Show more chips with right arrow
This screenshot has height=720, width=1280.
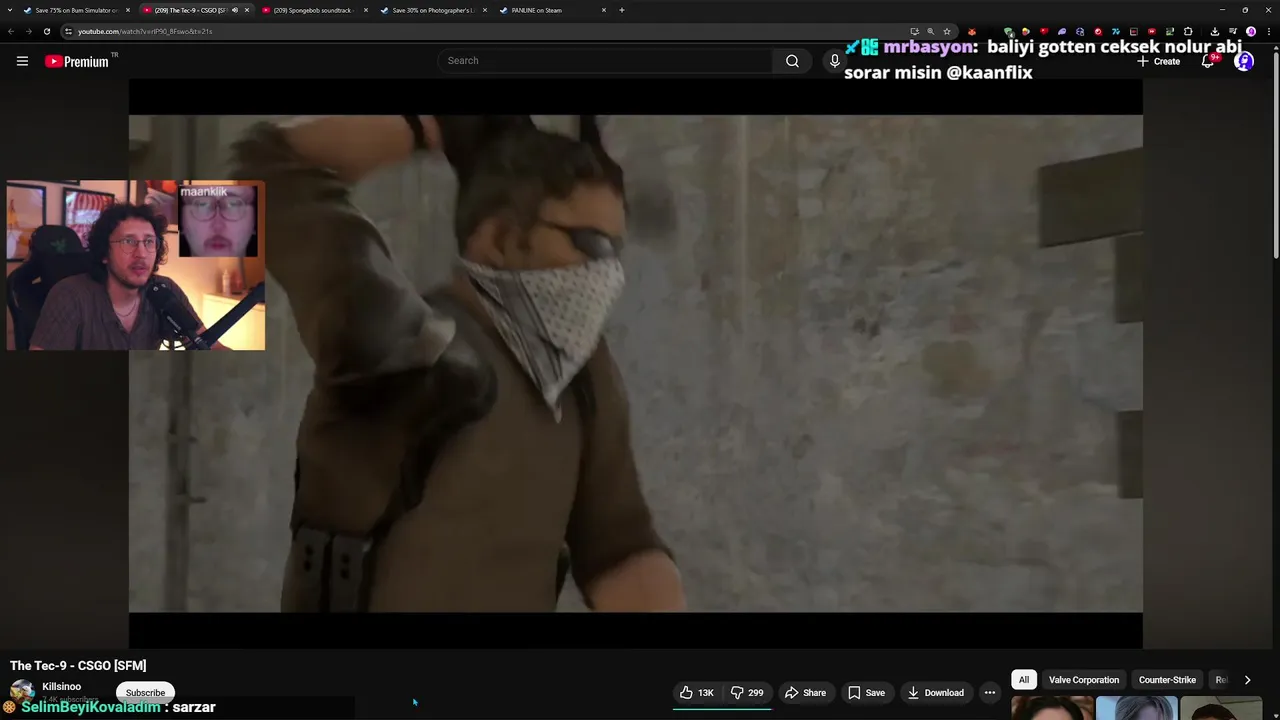click(1247, 680)
